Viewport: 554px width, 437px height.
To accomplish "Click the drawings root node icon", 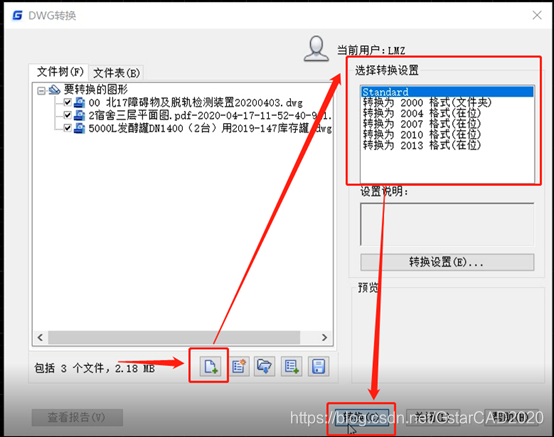I will tap(54, 90).
